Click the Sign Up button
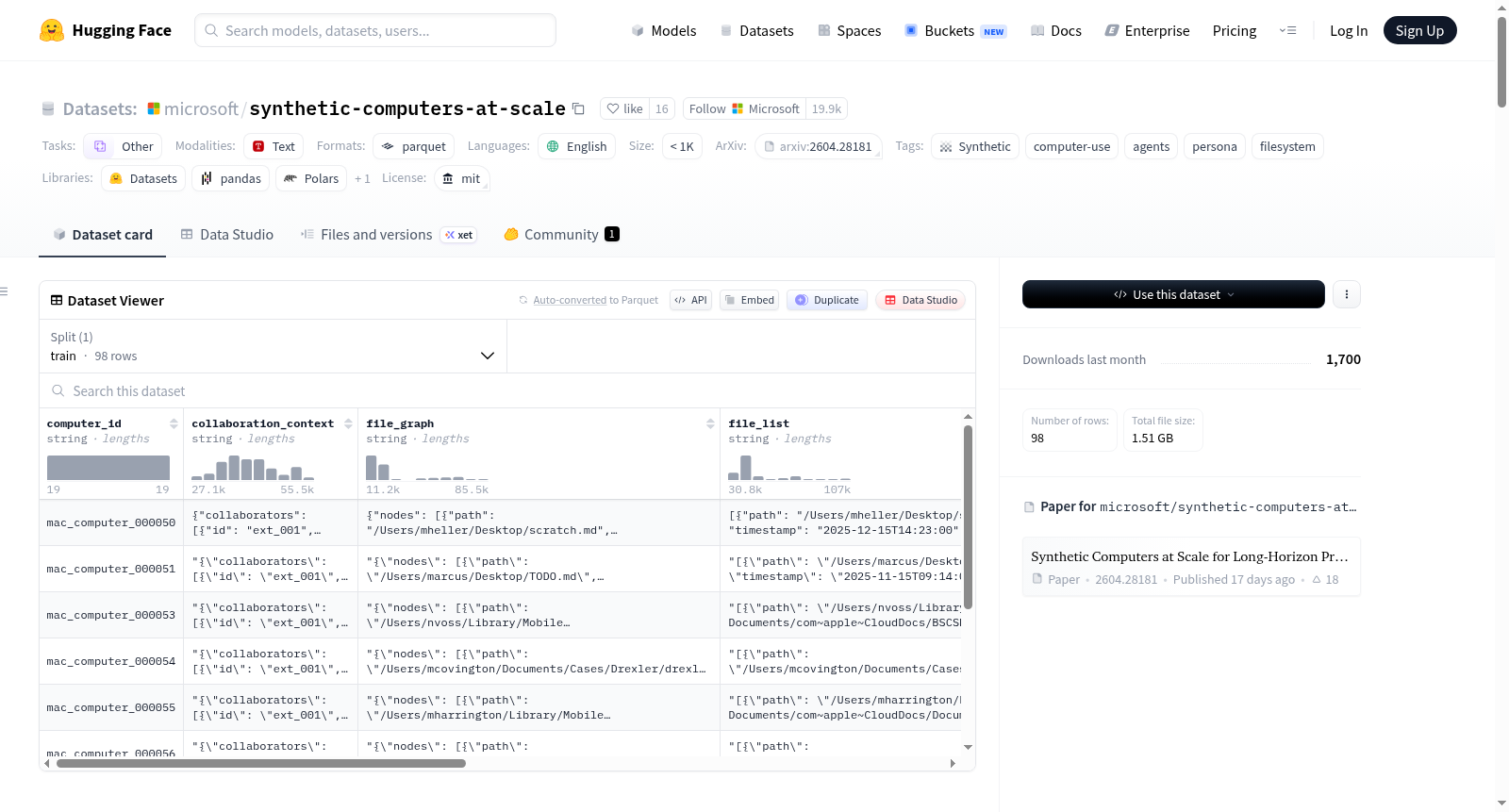 click(x=1419, y=30)
